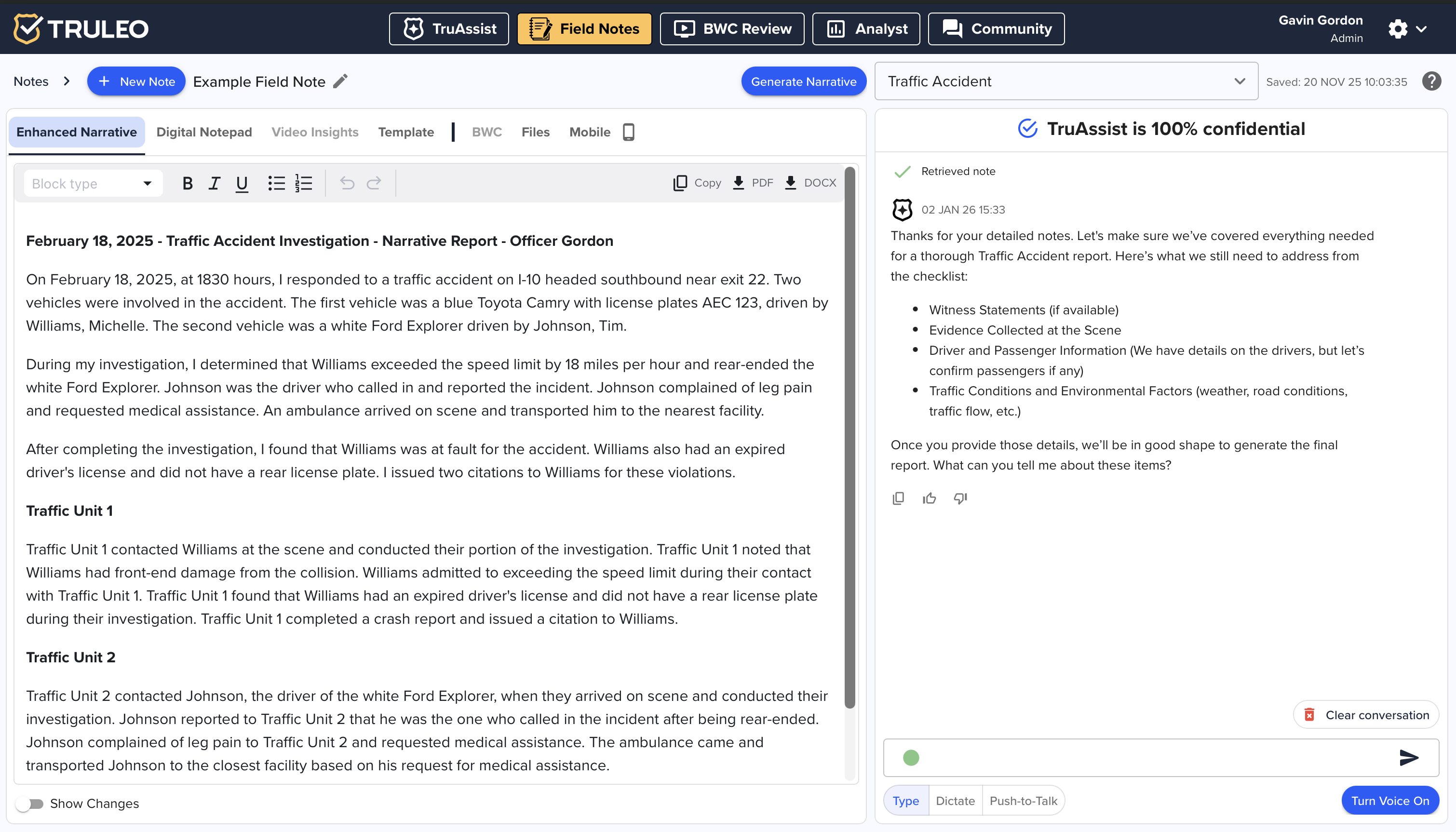Switch input mode to Dictate
This screenshot has height=832, width=1456.
[955, 801]
